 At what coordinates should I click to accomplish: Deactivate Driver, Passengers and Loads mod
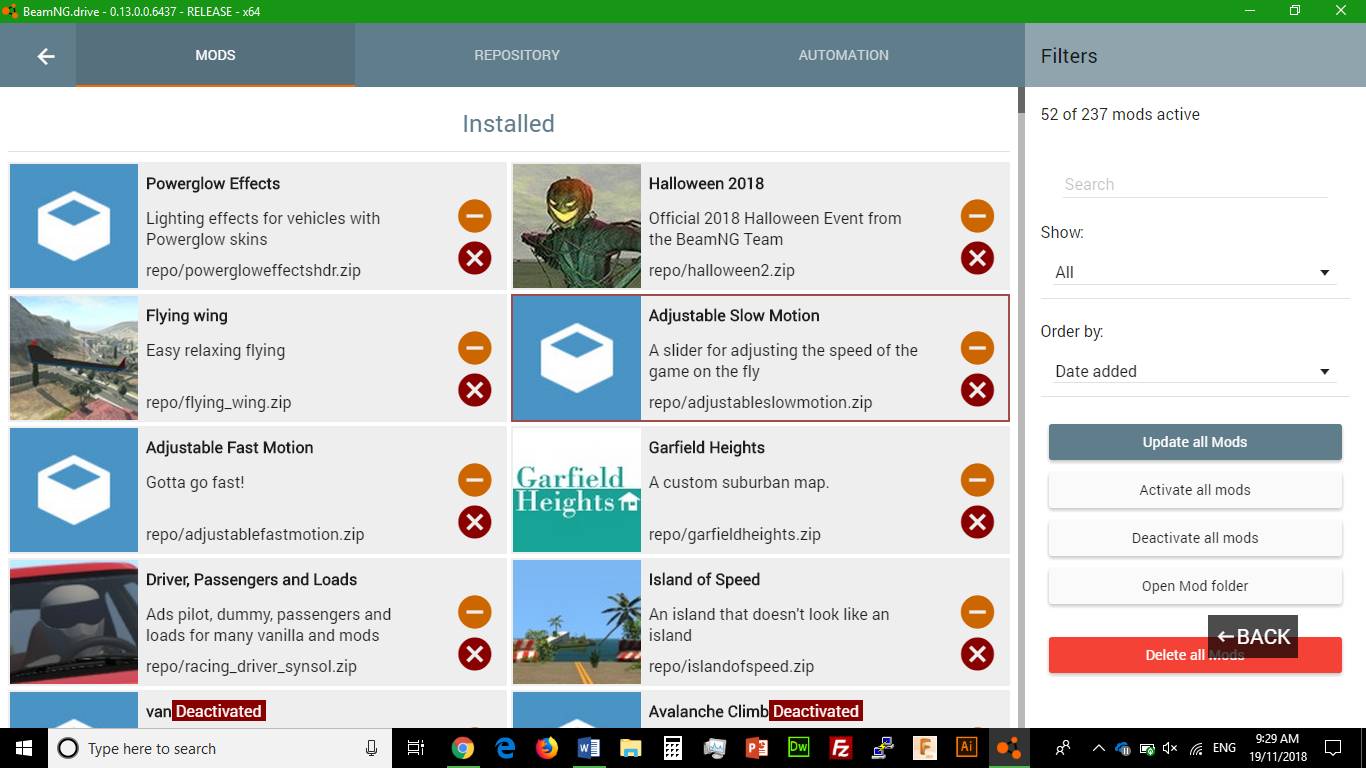pos(475,612)
